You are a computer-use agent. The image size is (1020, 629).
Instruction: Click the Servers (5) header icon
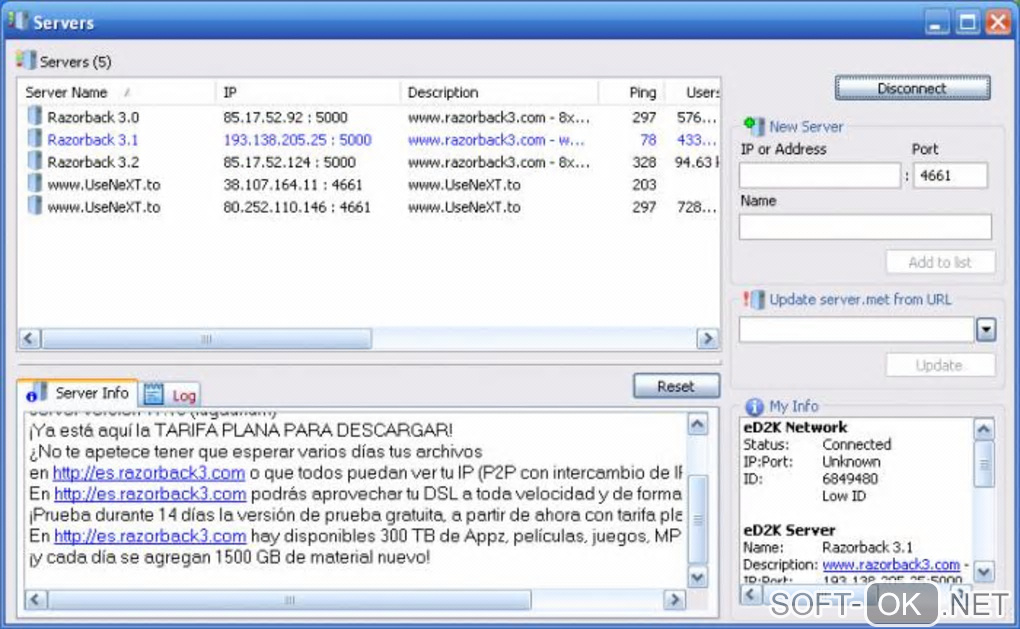(26, 60)
